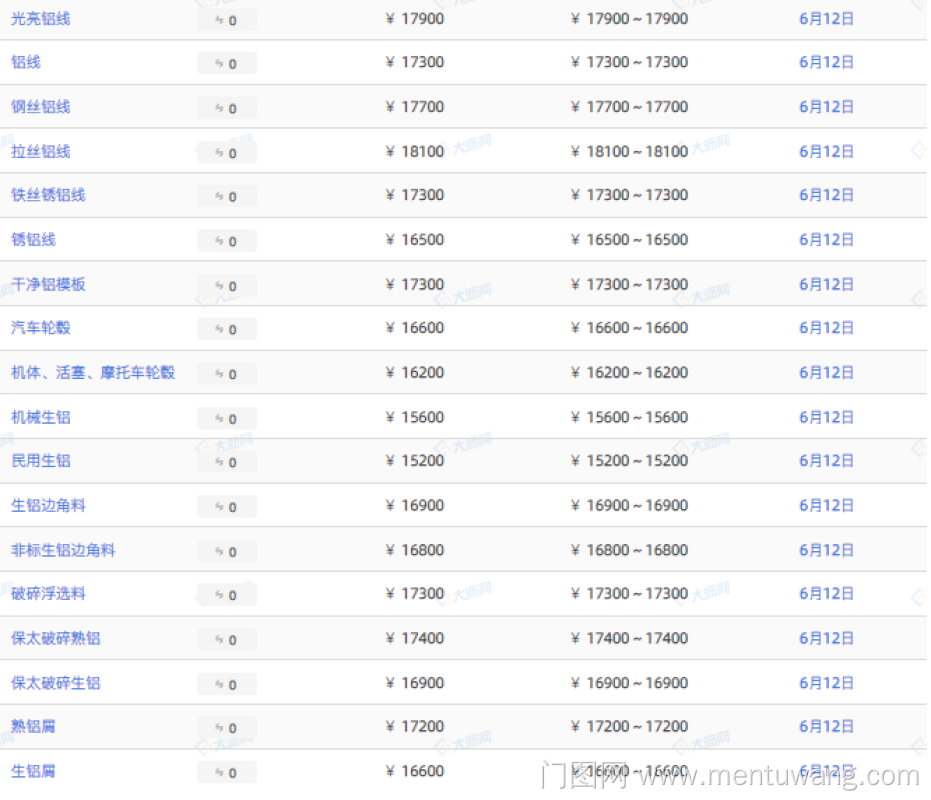The width and height of the screenshot is (931, 800).
Task: Click the change indicator for 机械生铝
Action: coord(227,419)
